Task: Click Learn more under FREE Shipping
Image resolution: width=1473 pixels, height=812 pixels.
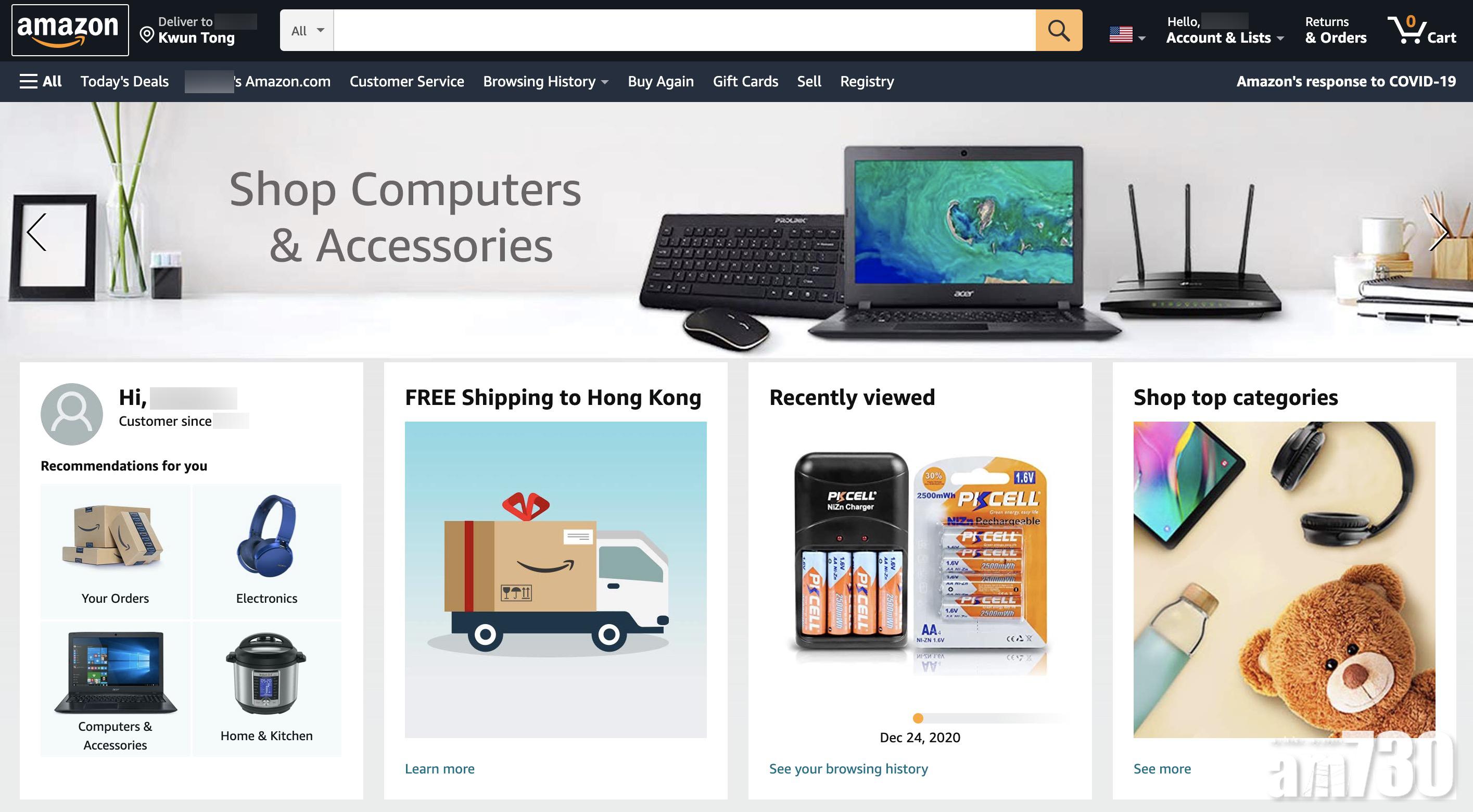Action: click(x=440, y=769)
